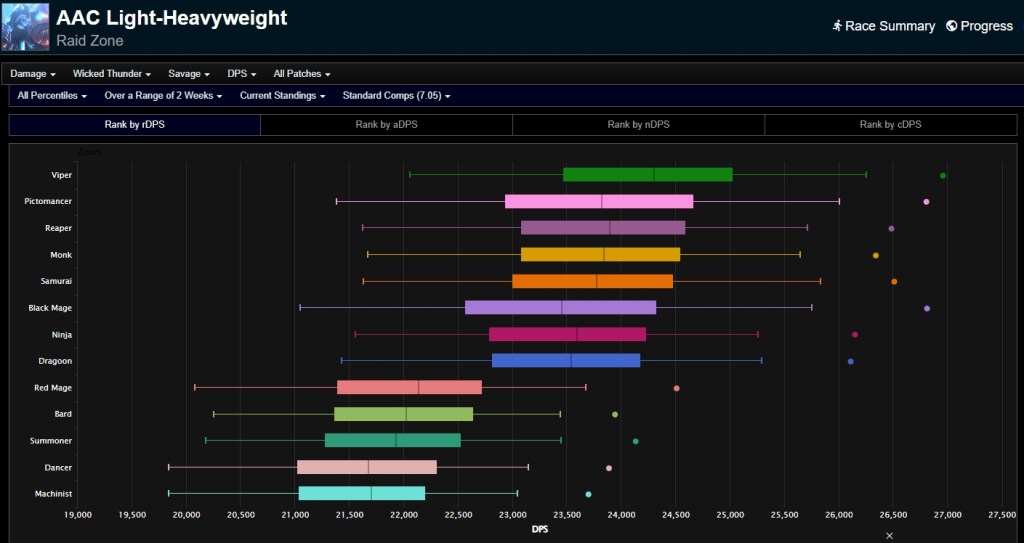This screenshot has height=543, width=1024.
Task: Switch to Rank by nDPS tab
Action: tap(638, 125)
